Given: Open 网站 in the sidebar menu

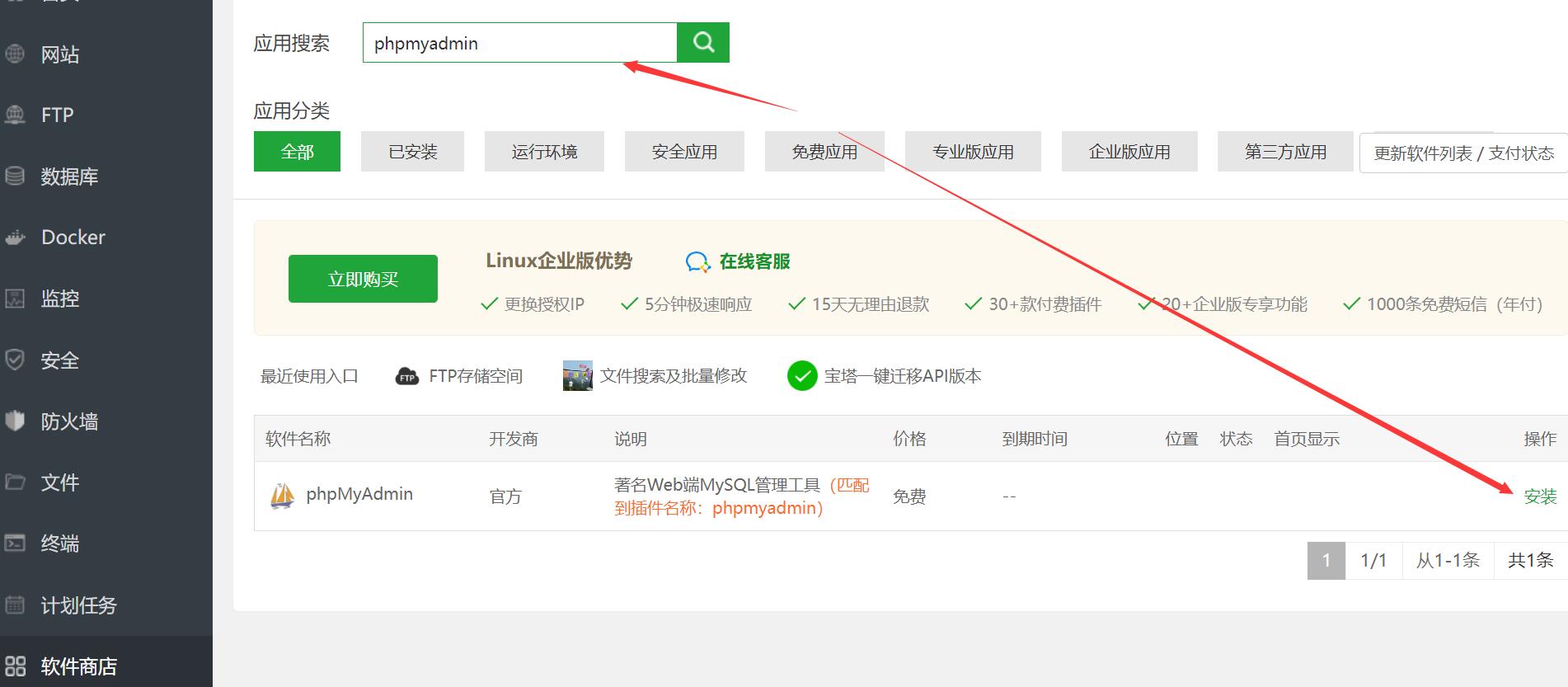Looking at the screenshot, I should (60, 54).
